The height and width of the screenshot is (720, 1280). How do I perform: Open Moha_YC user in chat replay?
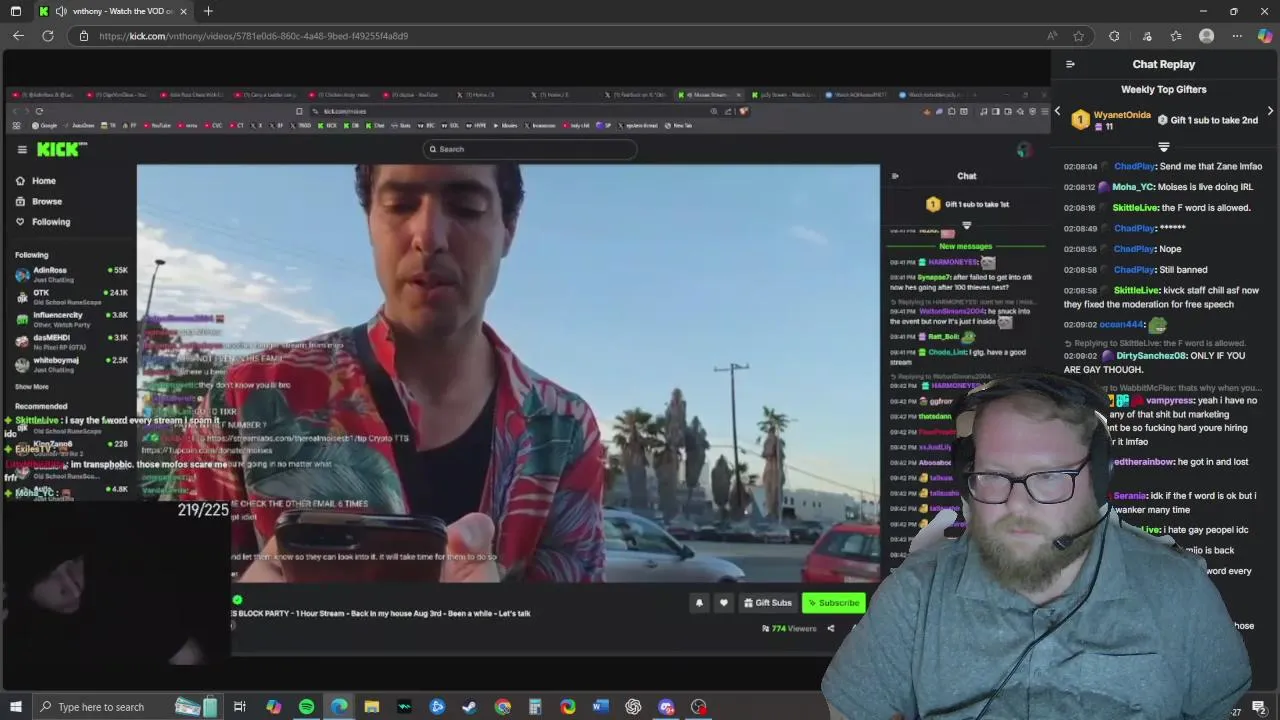1133,187
